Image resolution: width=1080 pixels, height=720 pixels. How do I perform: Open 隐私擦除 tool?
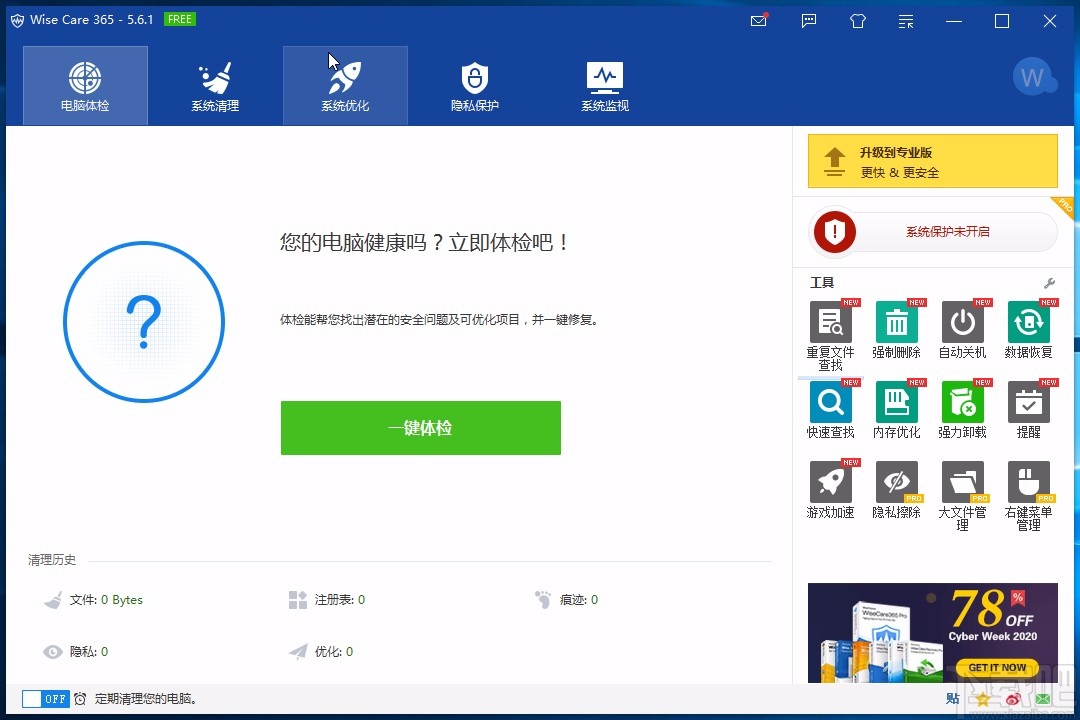[x=896, y=490]
